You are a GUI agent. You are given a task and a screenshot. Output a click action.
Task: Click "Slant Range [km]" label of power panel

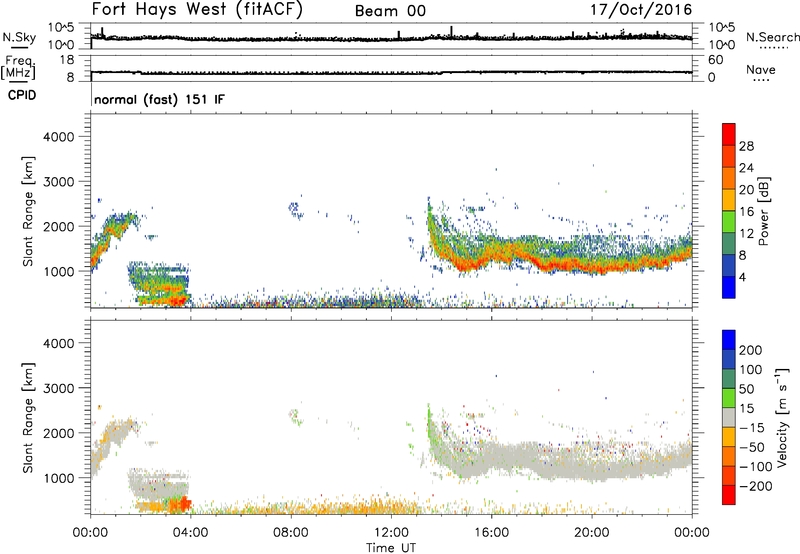tap(28, 211)
